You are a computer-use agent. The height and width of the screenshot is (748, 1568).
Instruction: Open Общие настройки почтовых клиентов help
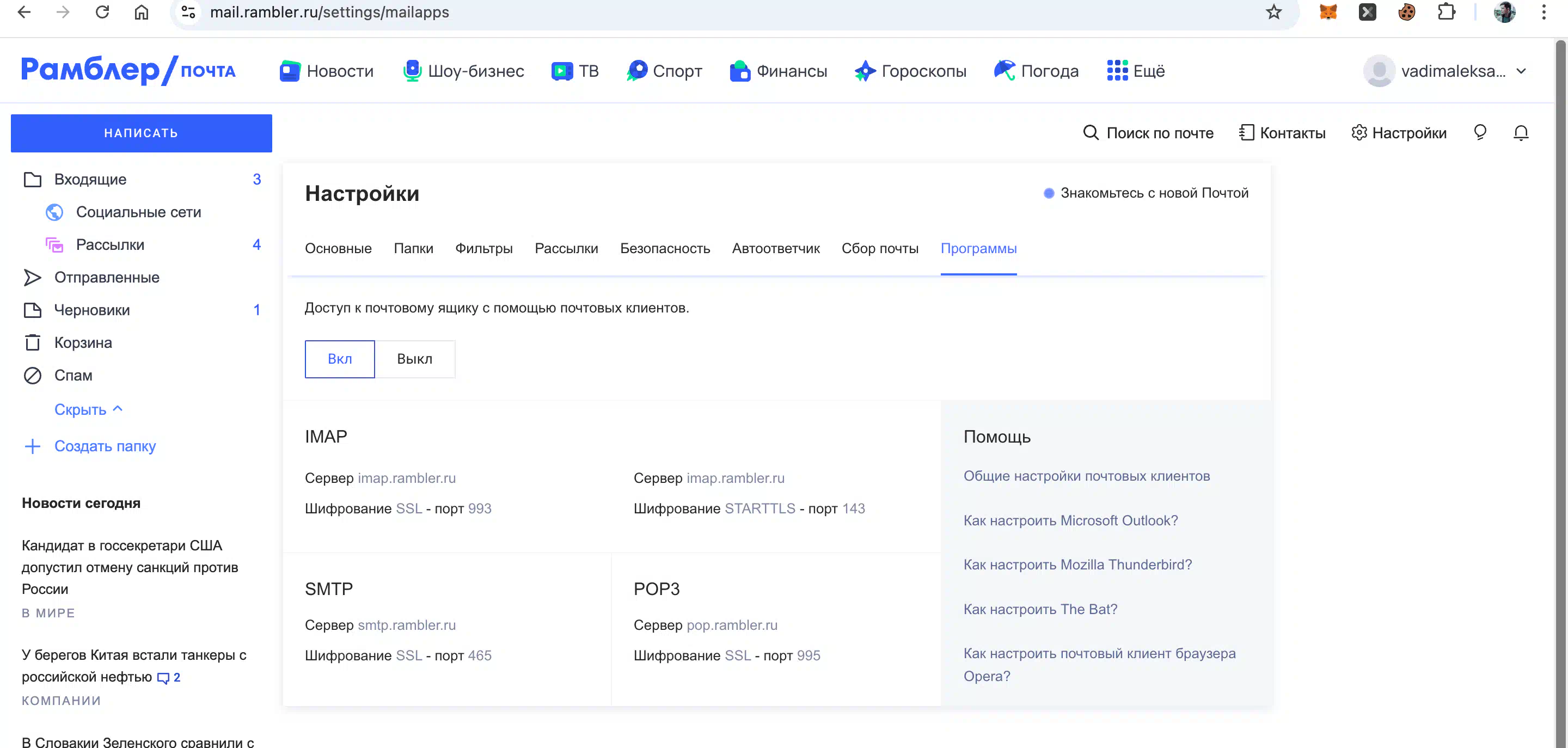pos(1087,476)
